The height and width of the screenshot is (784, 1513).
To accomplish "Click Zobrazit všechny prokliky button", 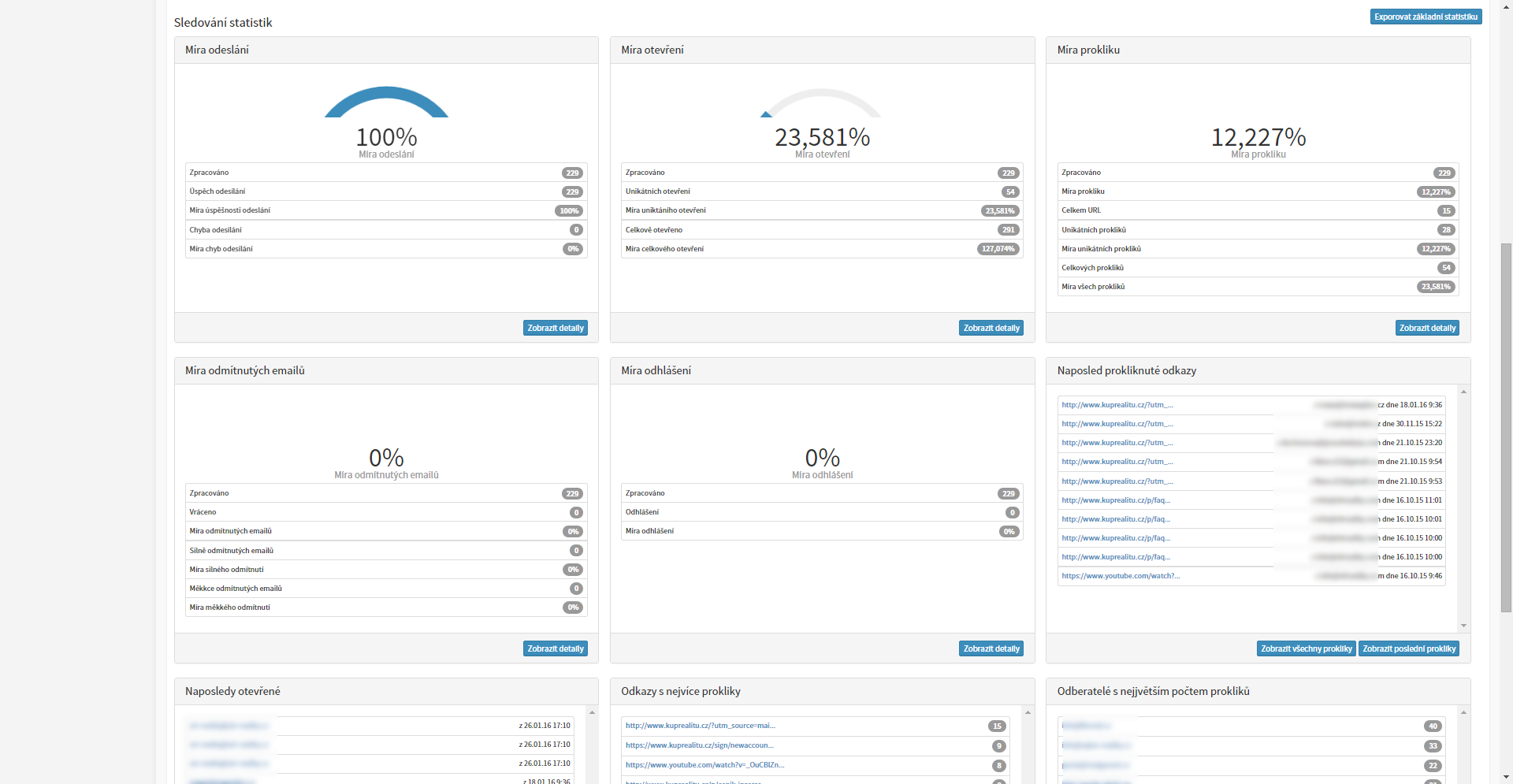I will pyautogui.click(x=1306, y=648).
